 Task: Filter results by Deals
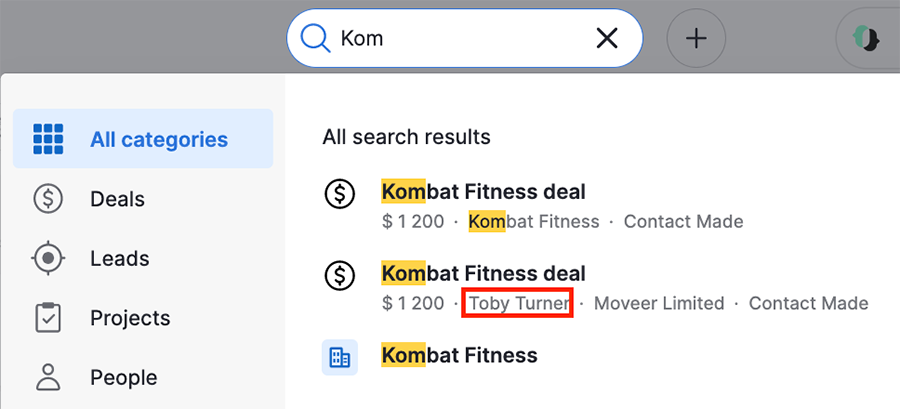tap(143, 199)
